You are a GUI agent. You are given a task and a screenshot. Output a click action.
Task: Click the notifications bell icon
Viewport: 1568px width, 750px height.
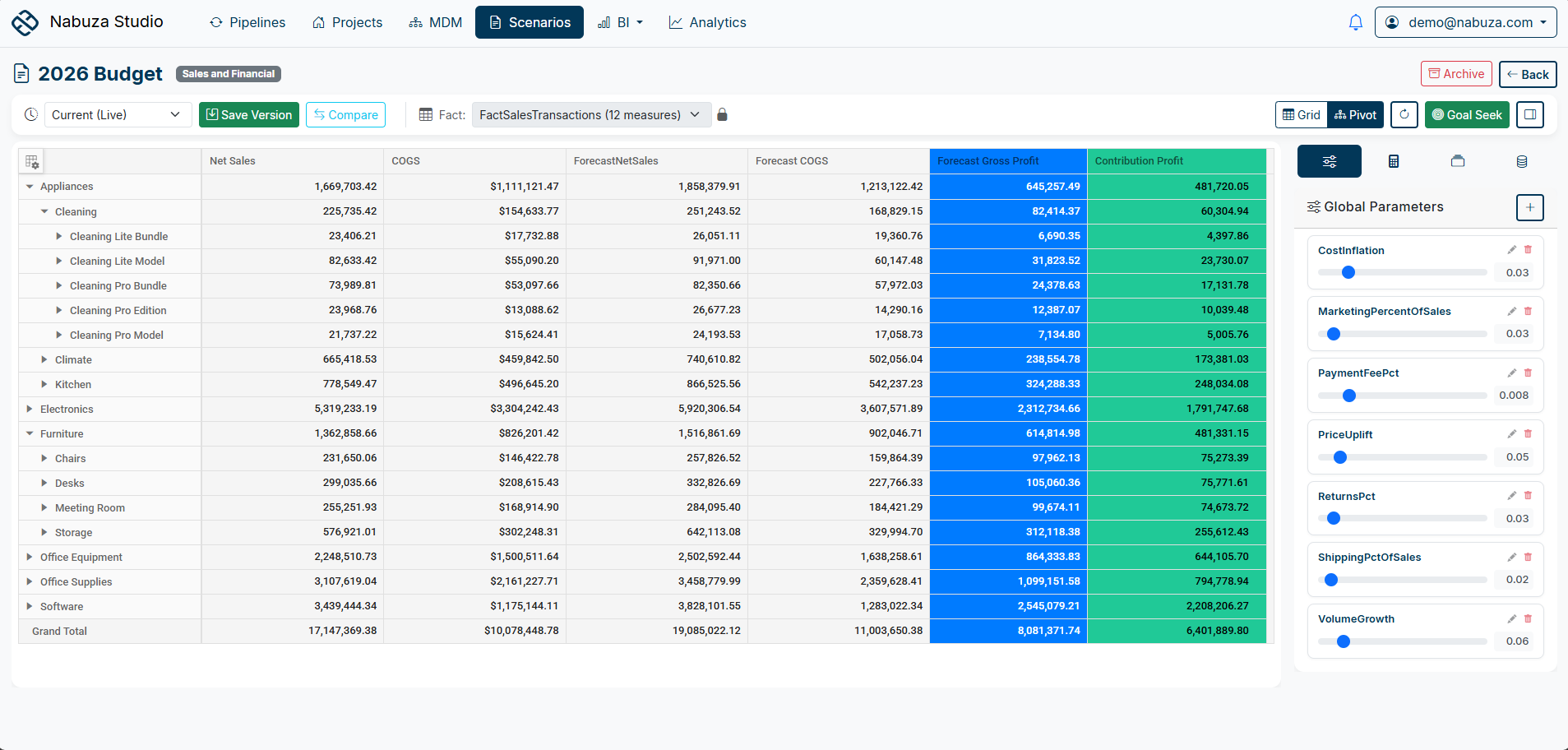pos(1356,22)
